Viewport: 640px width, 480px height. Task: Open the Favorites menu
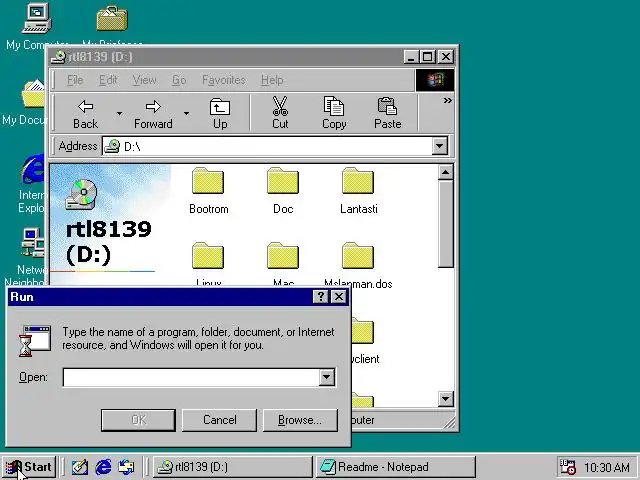[224, 80]
